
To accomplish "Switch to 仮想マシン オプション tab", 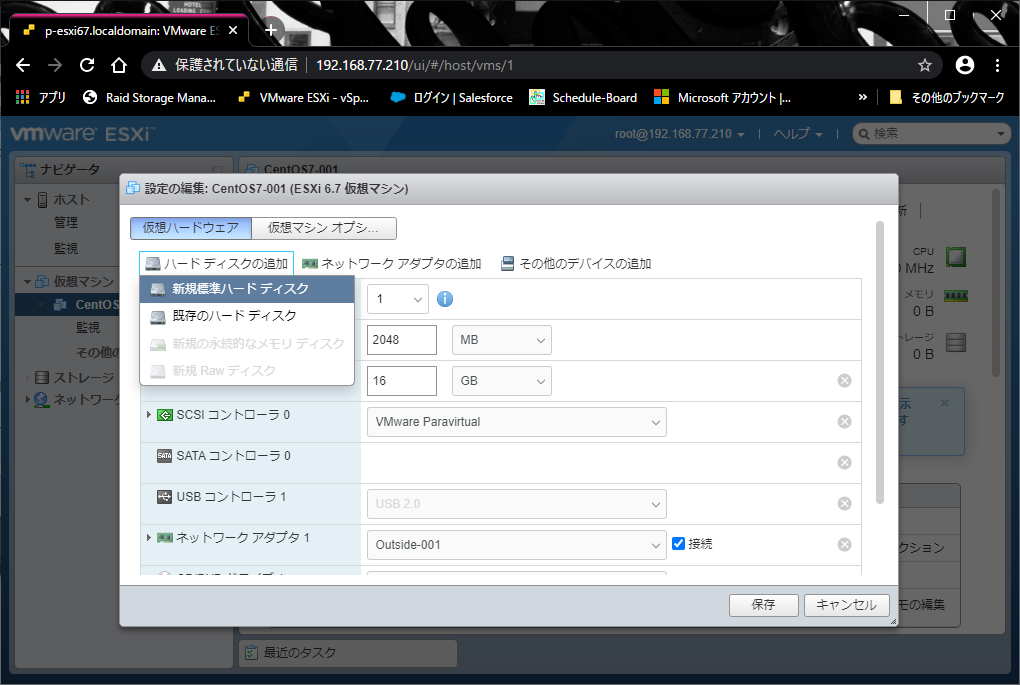I will tap(323, 228).
